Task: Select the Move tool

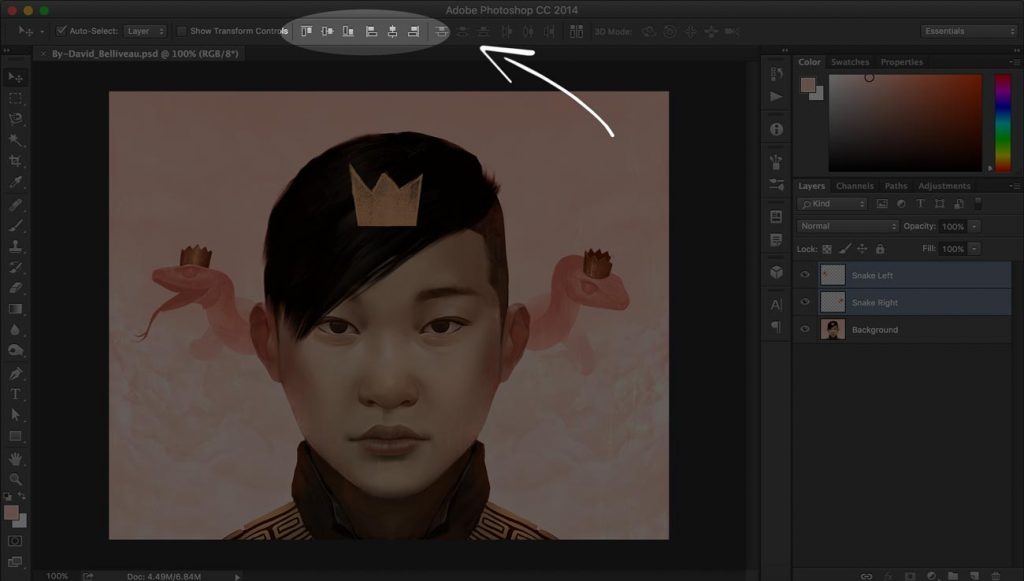Action: pyautogui.click(x=15, y=76)
